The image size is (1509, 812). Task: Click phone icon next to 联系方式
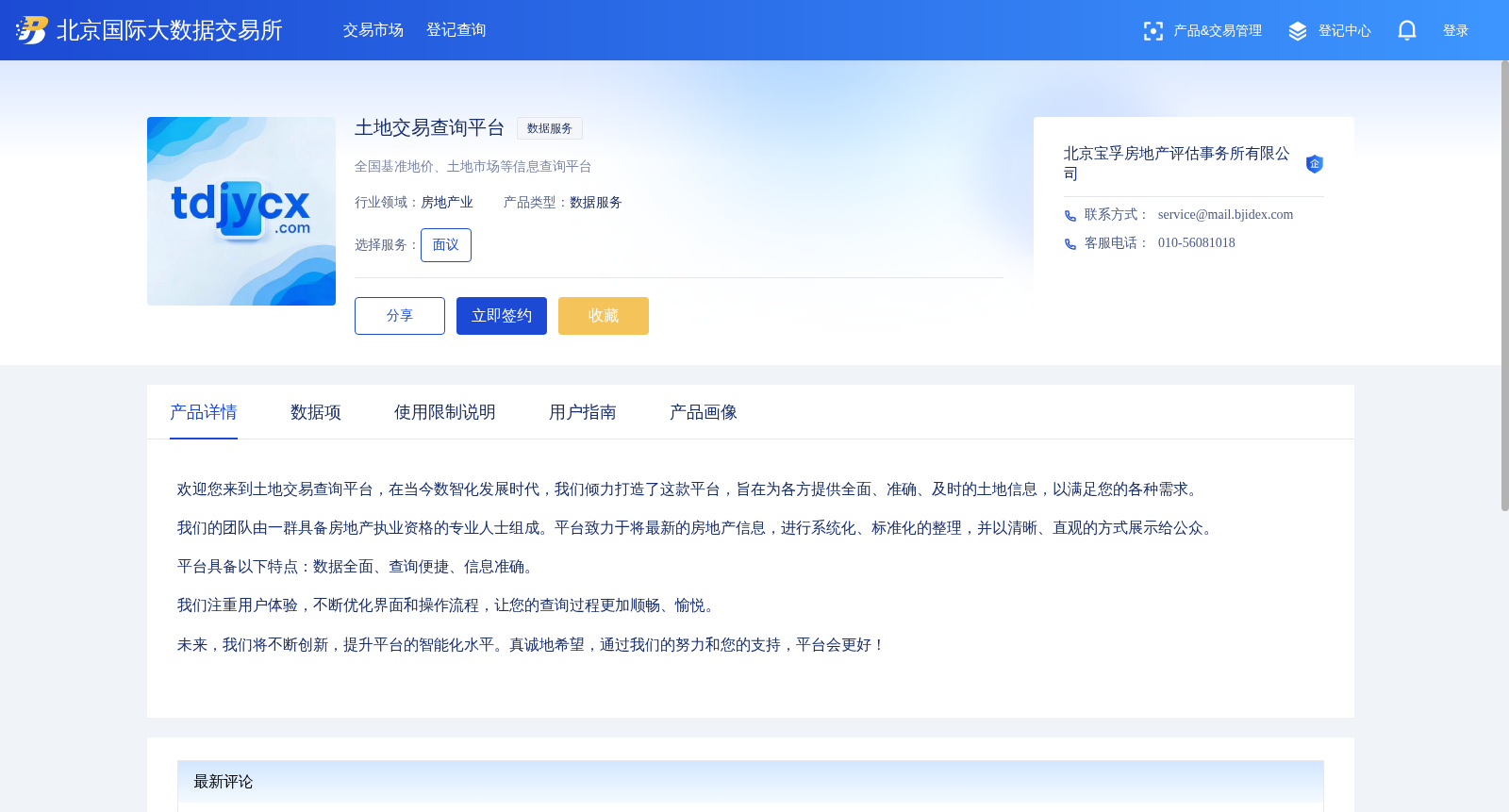point(1070,216)
